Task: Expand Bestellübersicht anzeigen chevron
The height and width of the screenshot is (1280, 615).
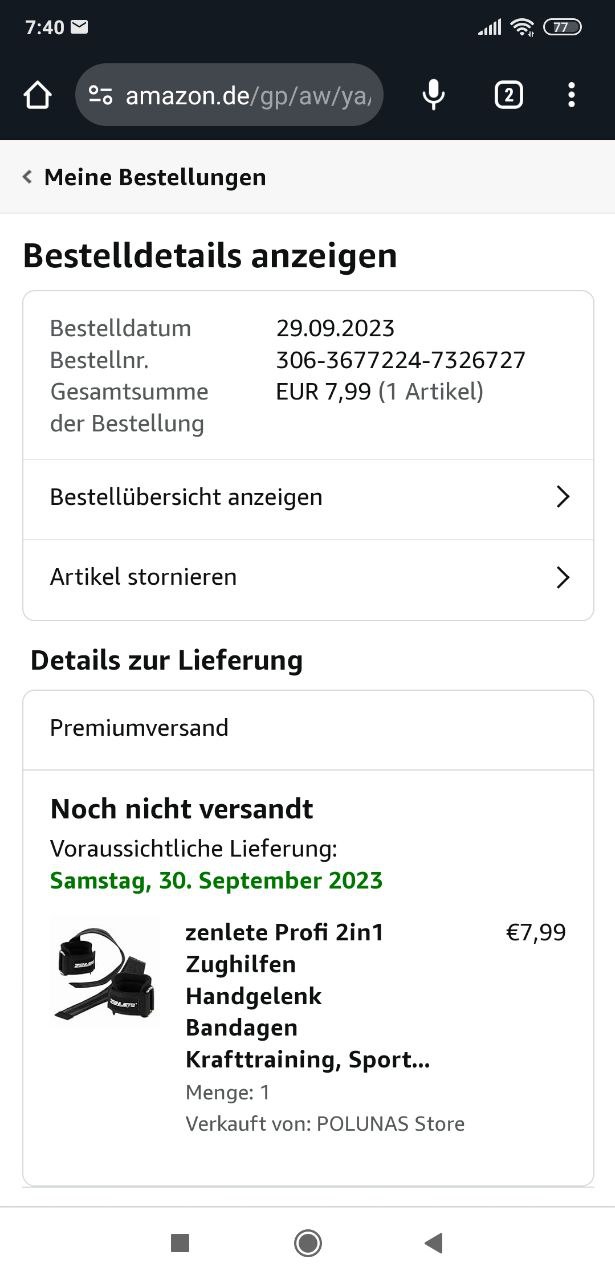Action: (x=563, y=497)
